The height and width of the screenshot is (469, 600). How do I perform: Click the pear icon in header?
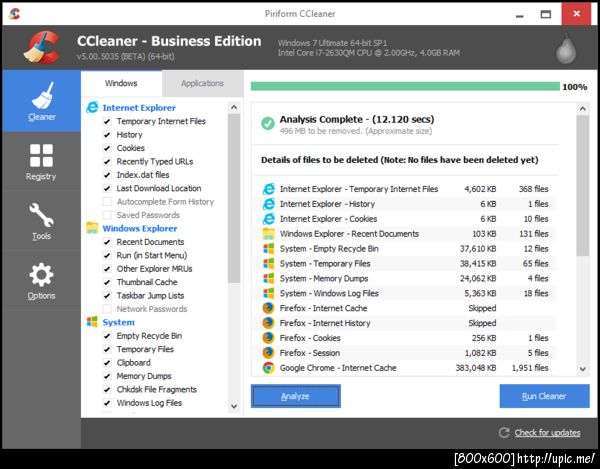pos(566,49)
